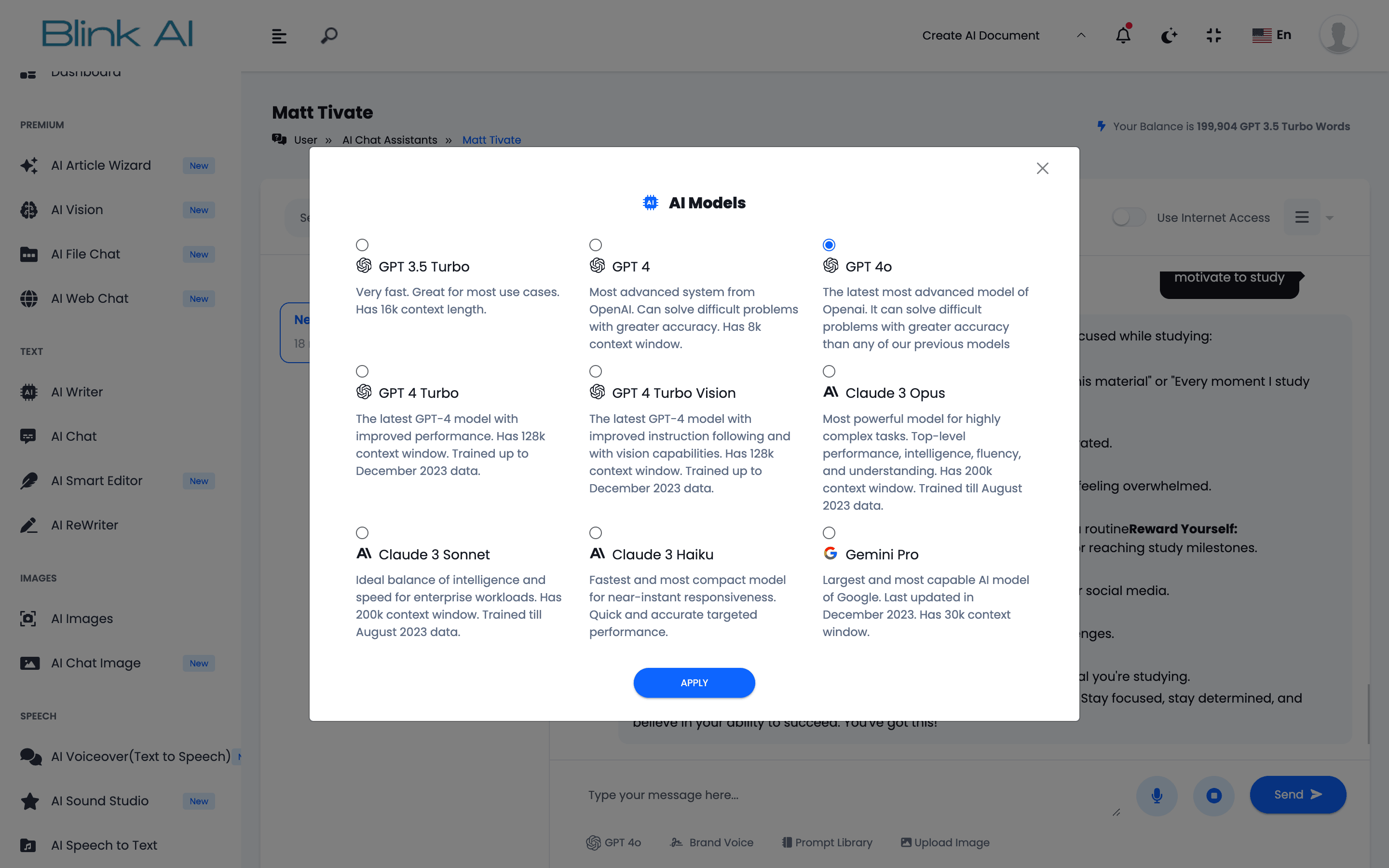The width and height of the screenshot is (1389, 868).
Task: Click the User breadcrumb link
Action: tap(305, 140)
